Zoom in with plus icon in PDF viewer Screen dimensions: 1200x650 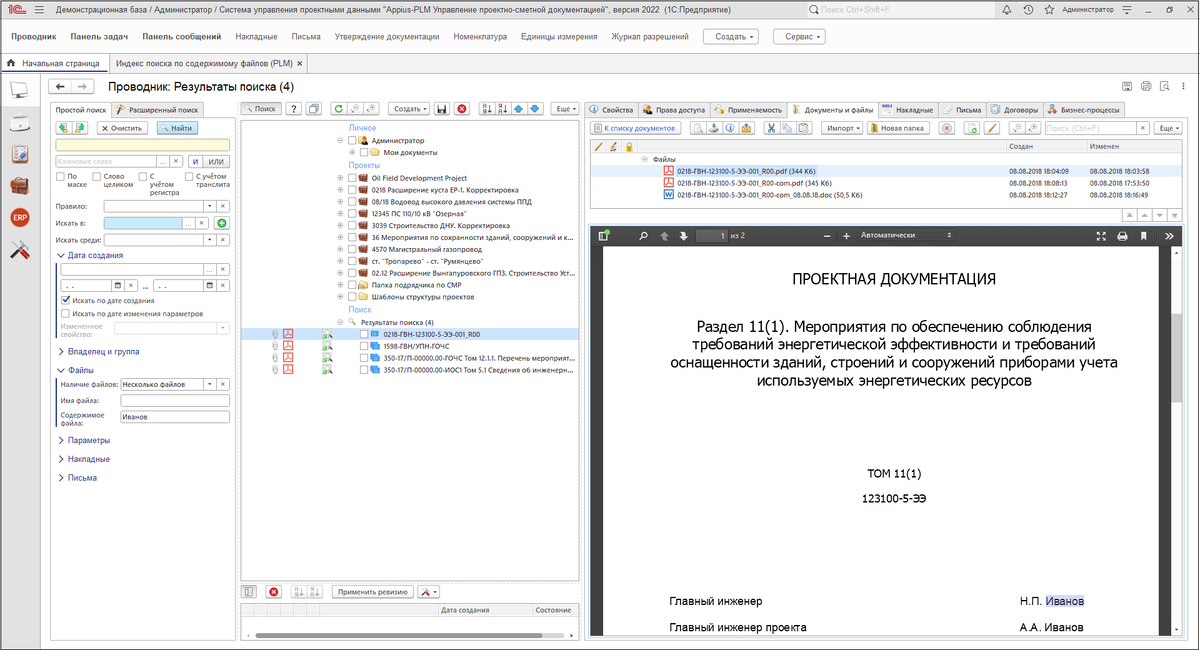click(846, 235)
